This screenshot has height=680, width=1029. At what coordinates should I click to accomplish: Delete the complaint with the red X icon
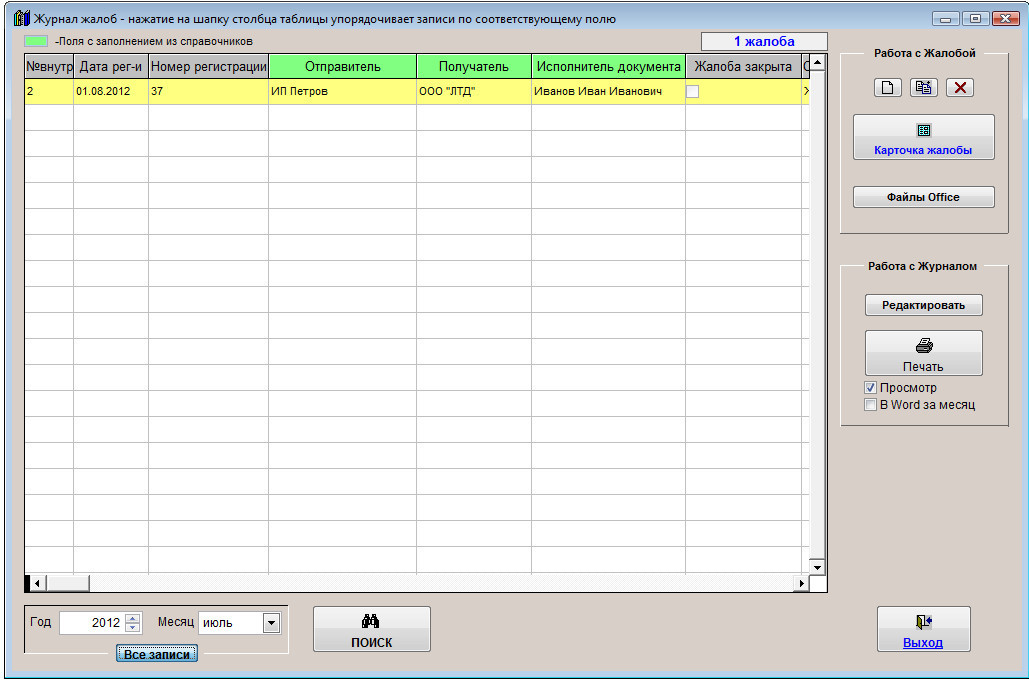click(959, 87)
